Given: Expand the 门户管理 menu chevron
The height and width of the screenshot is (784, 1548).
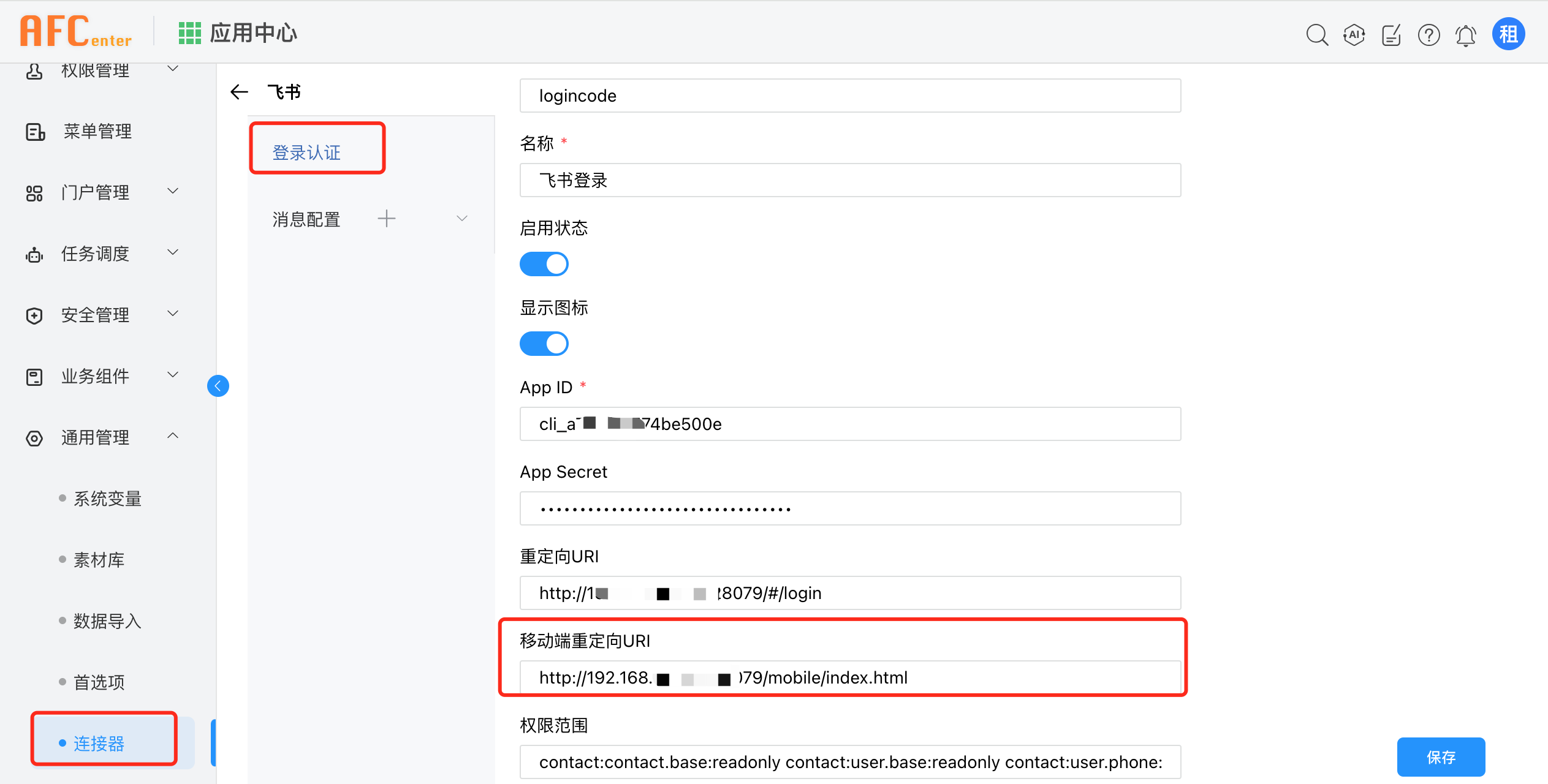Looking at the screenshot, I should [x=173, y=191].
